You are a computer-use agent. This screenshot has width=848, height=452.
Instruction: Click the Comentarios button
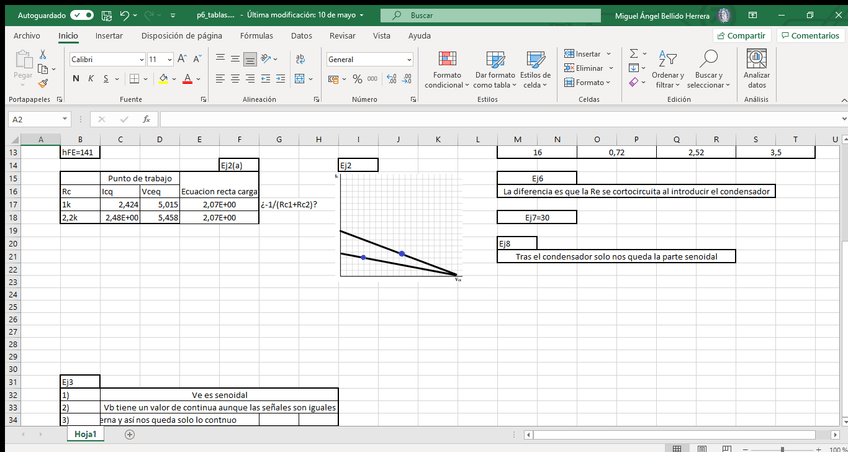[x=809, y=35]
